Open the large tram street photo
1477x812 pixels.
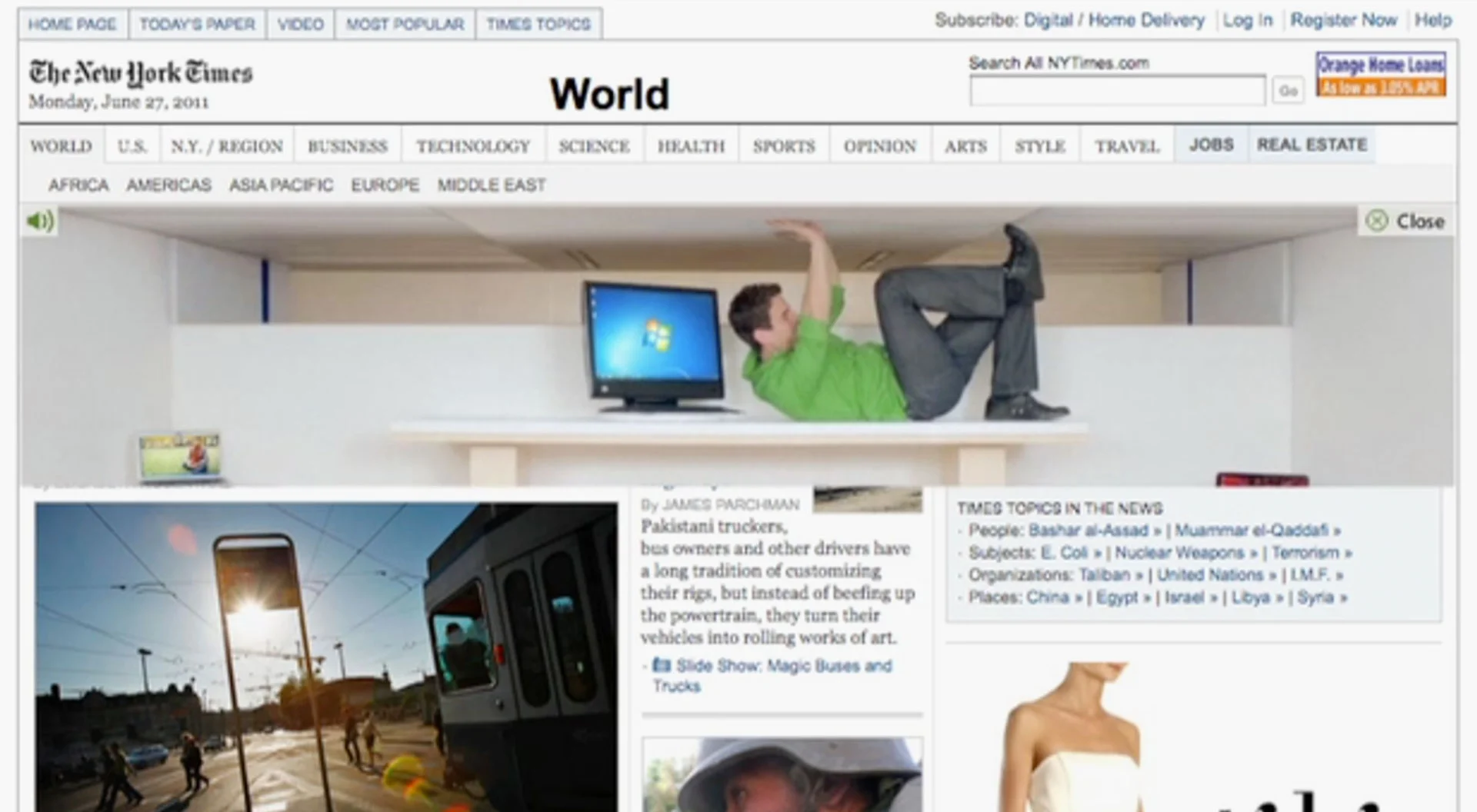(x=326, y=657)
